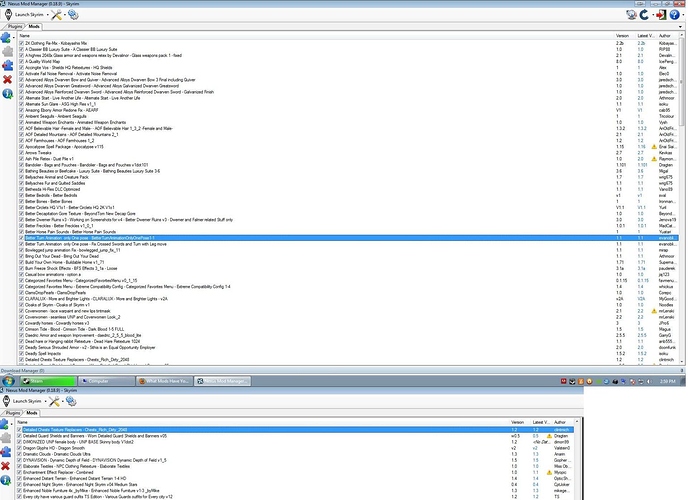This screenshot has height=500, width=690.
Task: Click add mod puzzle icon in upper window
Action: click(6, 38)
